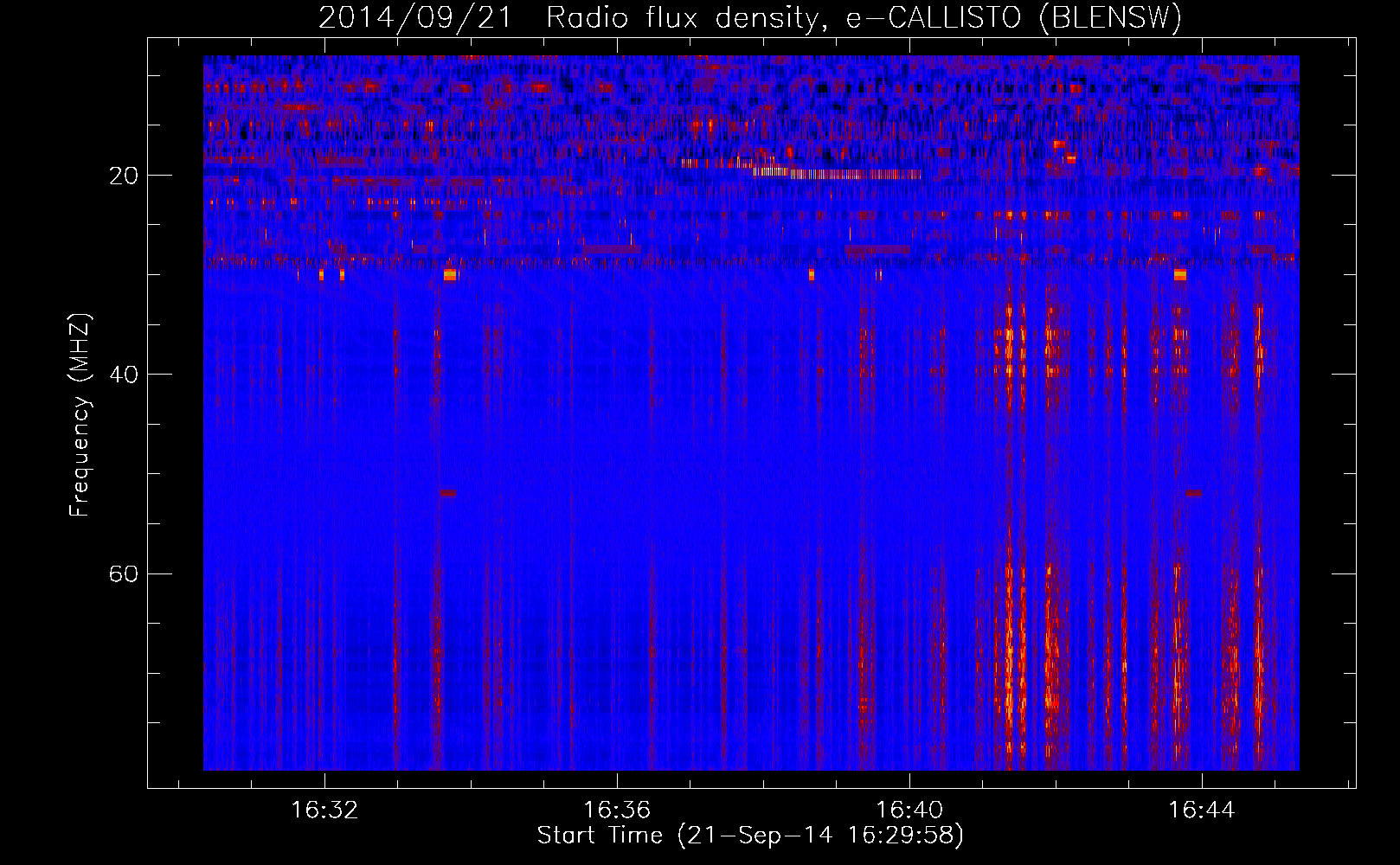The height and width of the screenshot is (865, 1400).
Task: Click the "Start Time (21-Sep-14 16:29:58)" label
Action: (750, 836)
